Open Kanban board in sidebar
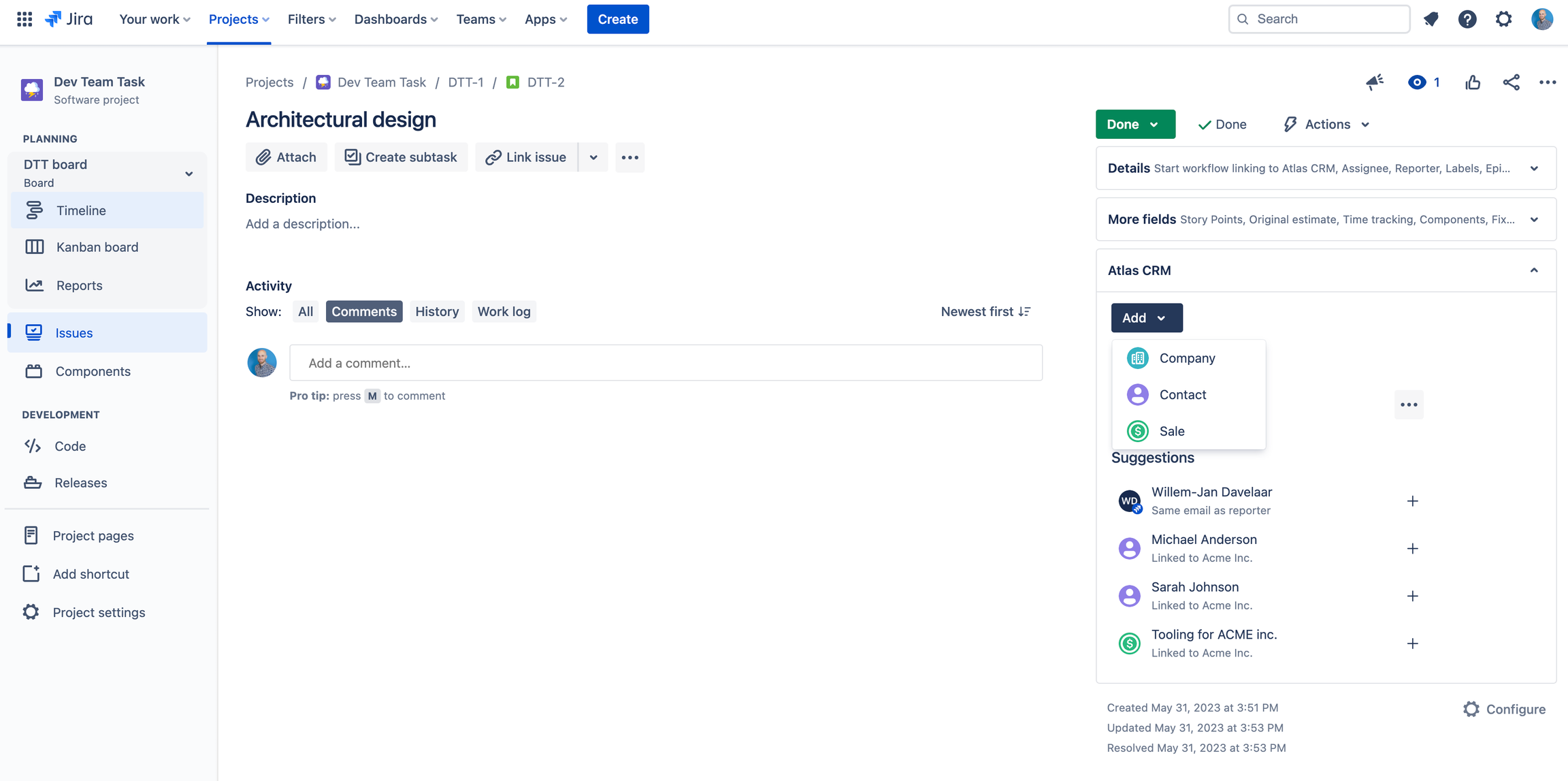 click(x=97, y=247)
